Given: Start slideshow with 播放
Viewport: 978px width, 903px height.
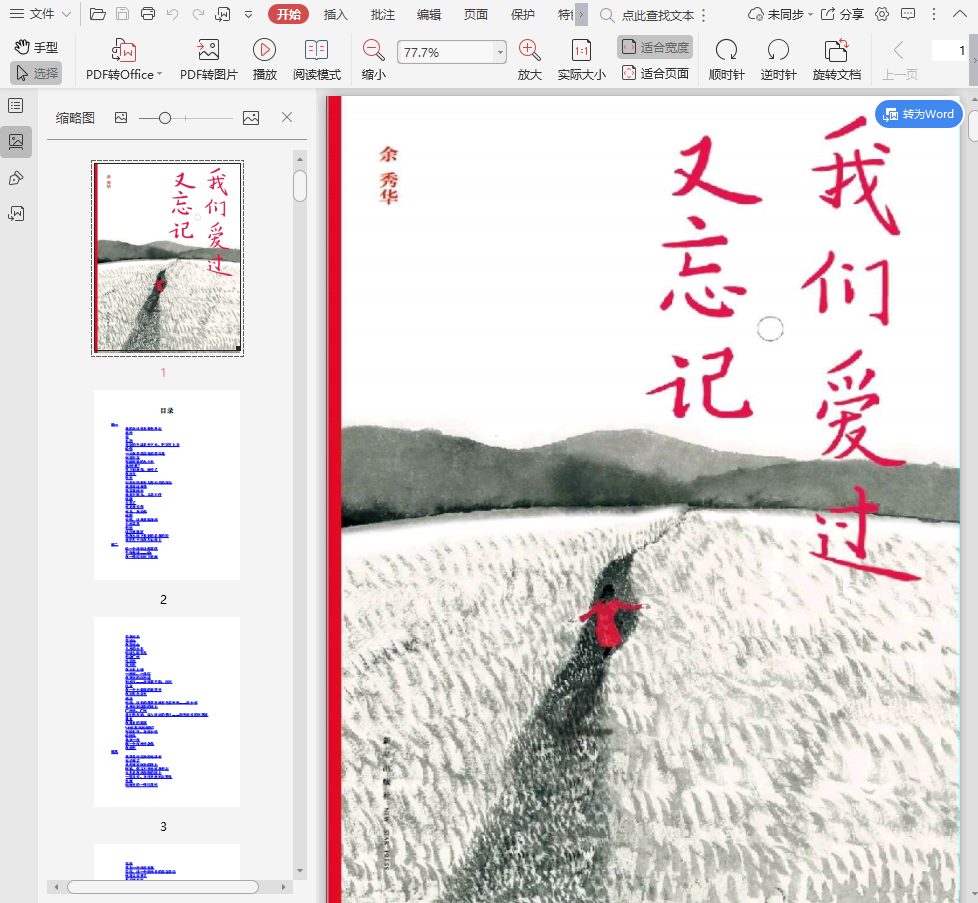Looking at the screenshot, I should (x=264, y=60).
